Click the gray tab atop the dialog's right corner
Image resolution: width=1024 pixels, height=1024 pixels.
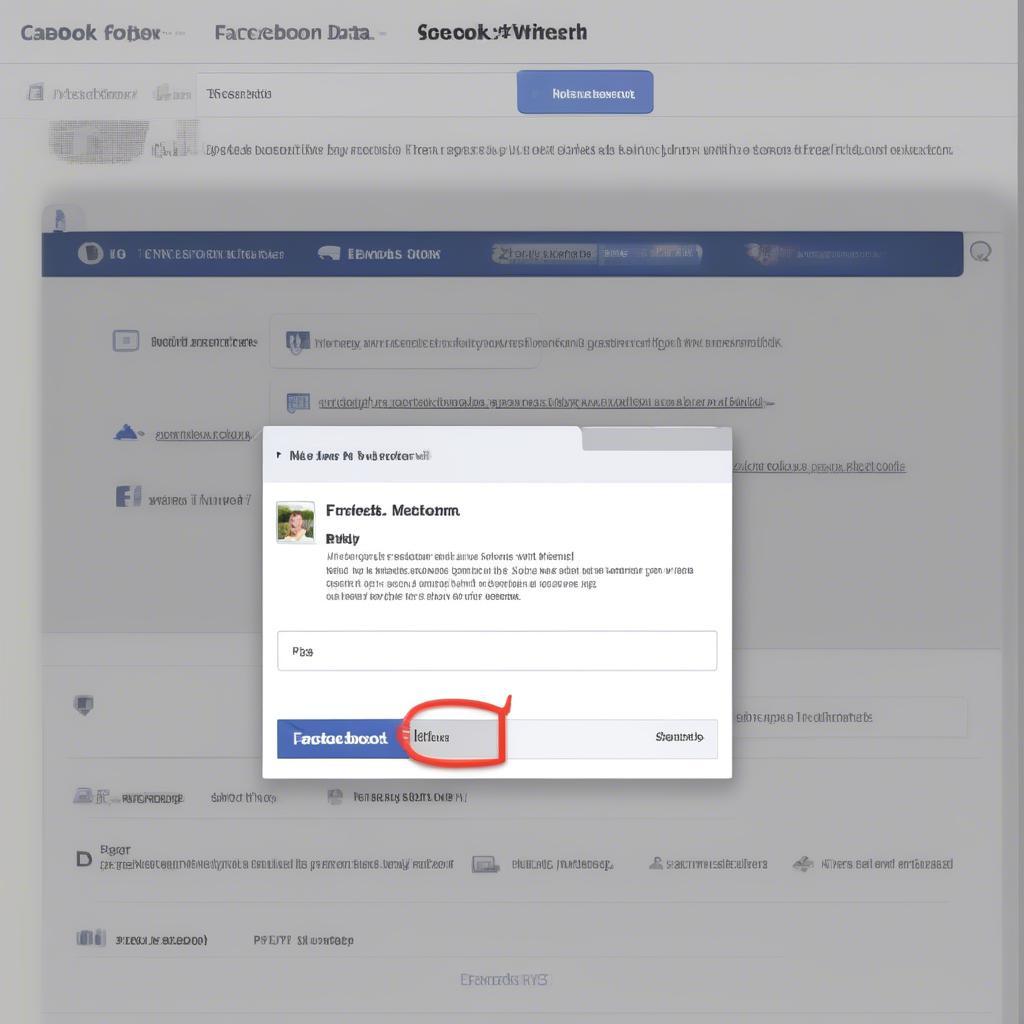coord(656,440)
